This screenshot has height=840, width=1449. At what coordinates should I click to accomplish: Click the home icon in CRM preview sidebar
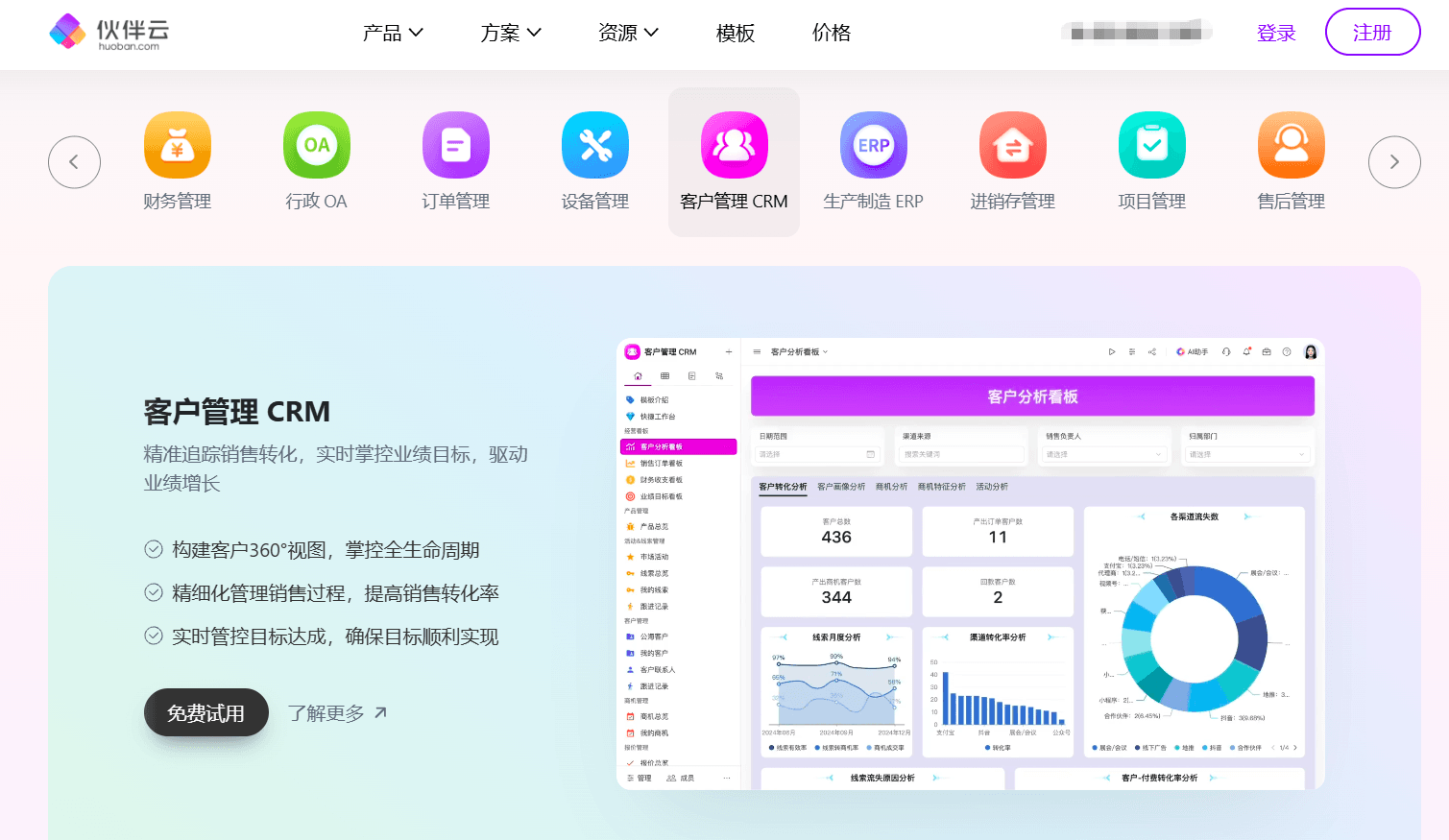coord(638,376)
